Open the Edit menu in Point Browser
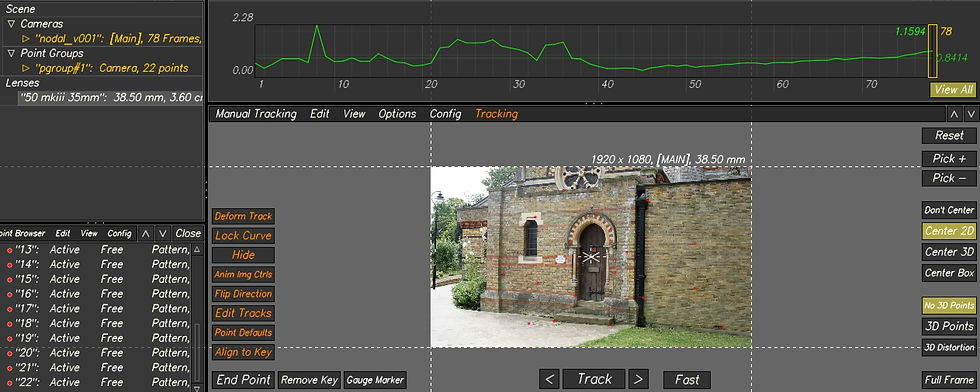The width and height of the screenshot is (980, 392). [62, 233]
